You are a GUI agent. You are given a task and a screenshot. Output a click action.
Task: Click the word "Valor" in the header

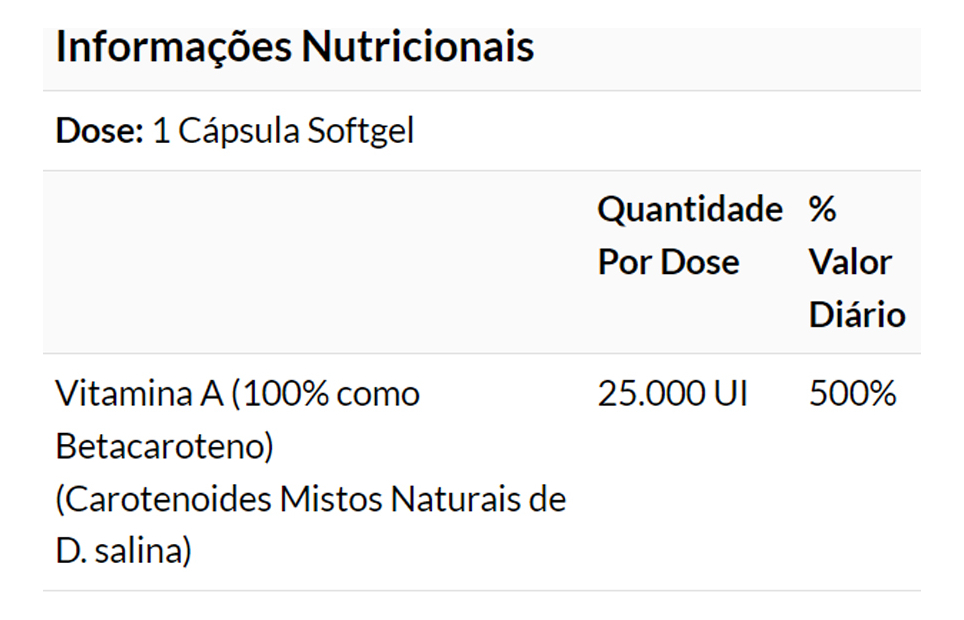850,262
